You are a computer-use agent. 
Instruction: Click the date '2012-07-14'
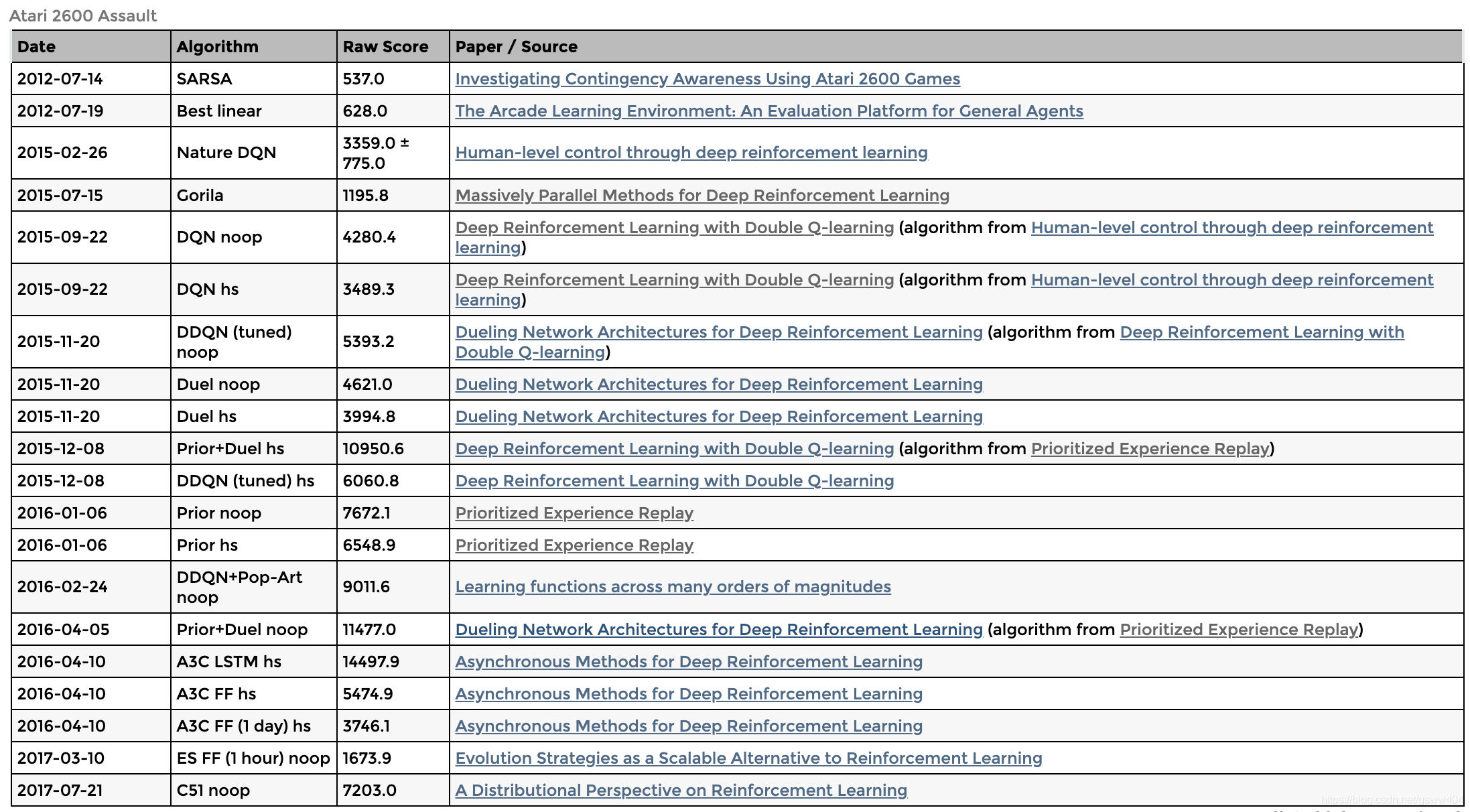(60, 79)
